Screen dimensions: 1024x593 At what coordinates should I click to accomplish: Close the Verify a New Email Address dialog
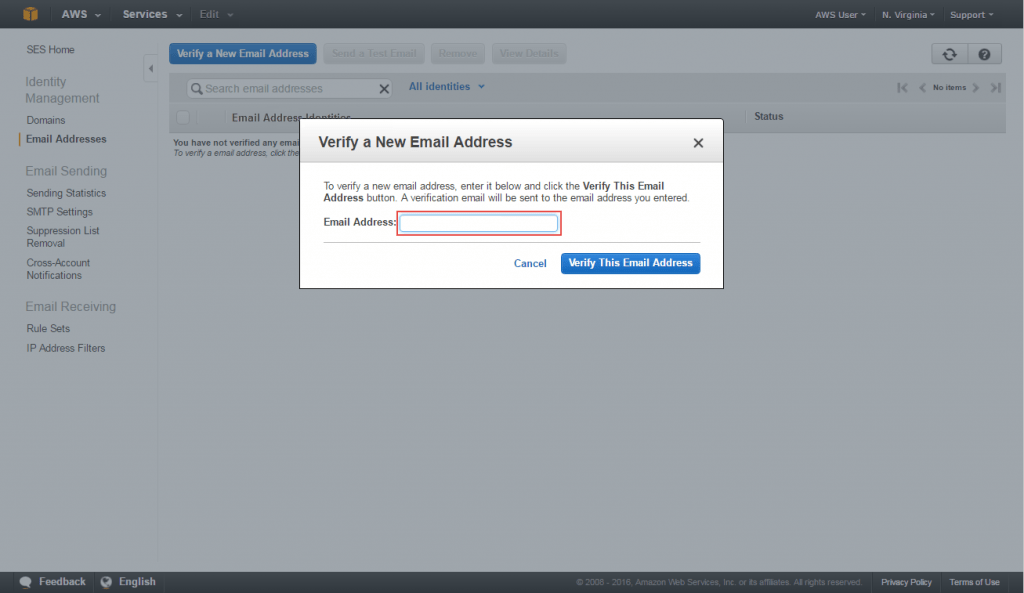point(698,143)
